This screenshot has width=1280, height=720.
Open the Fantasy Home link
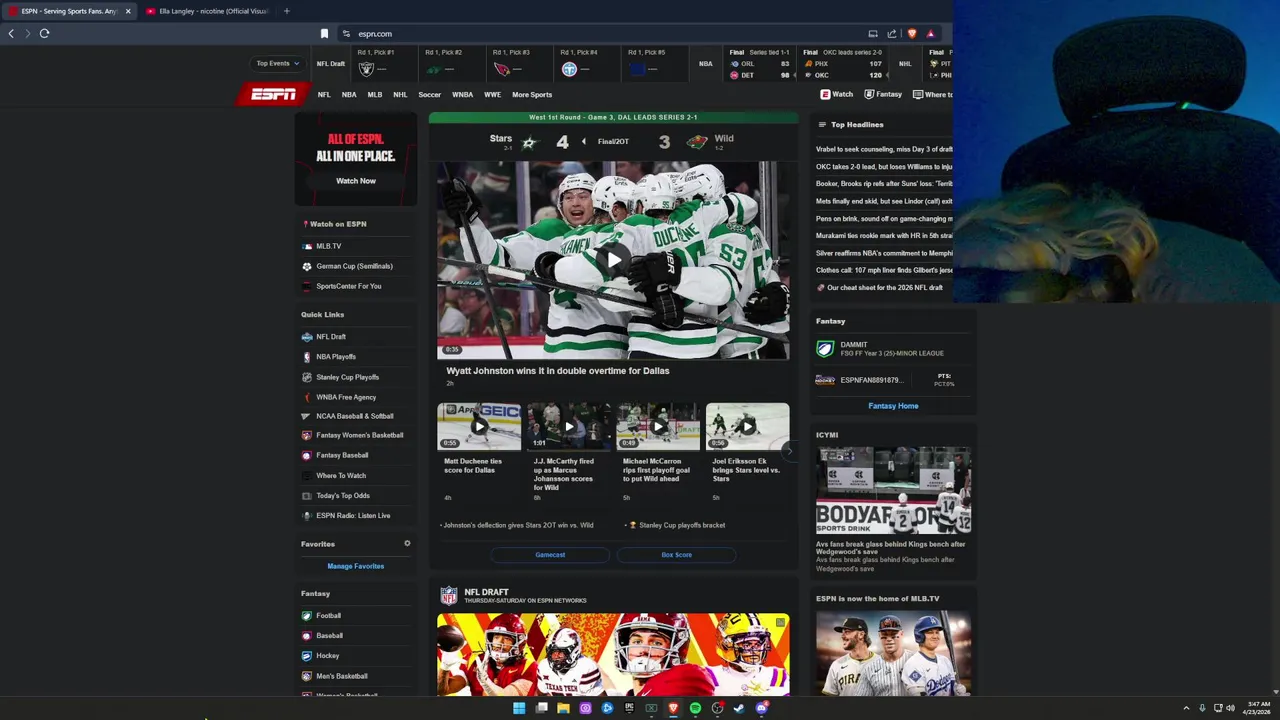point(893,406)
